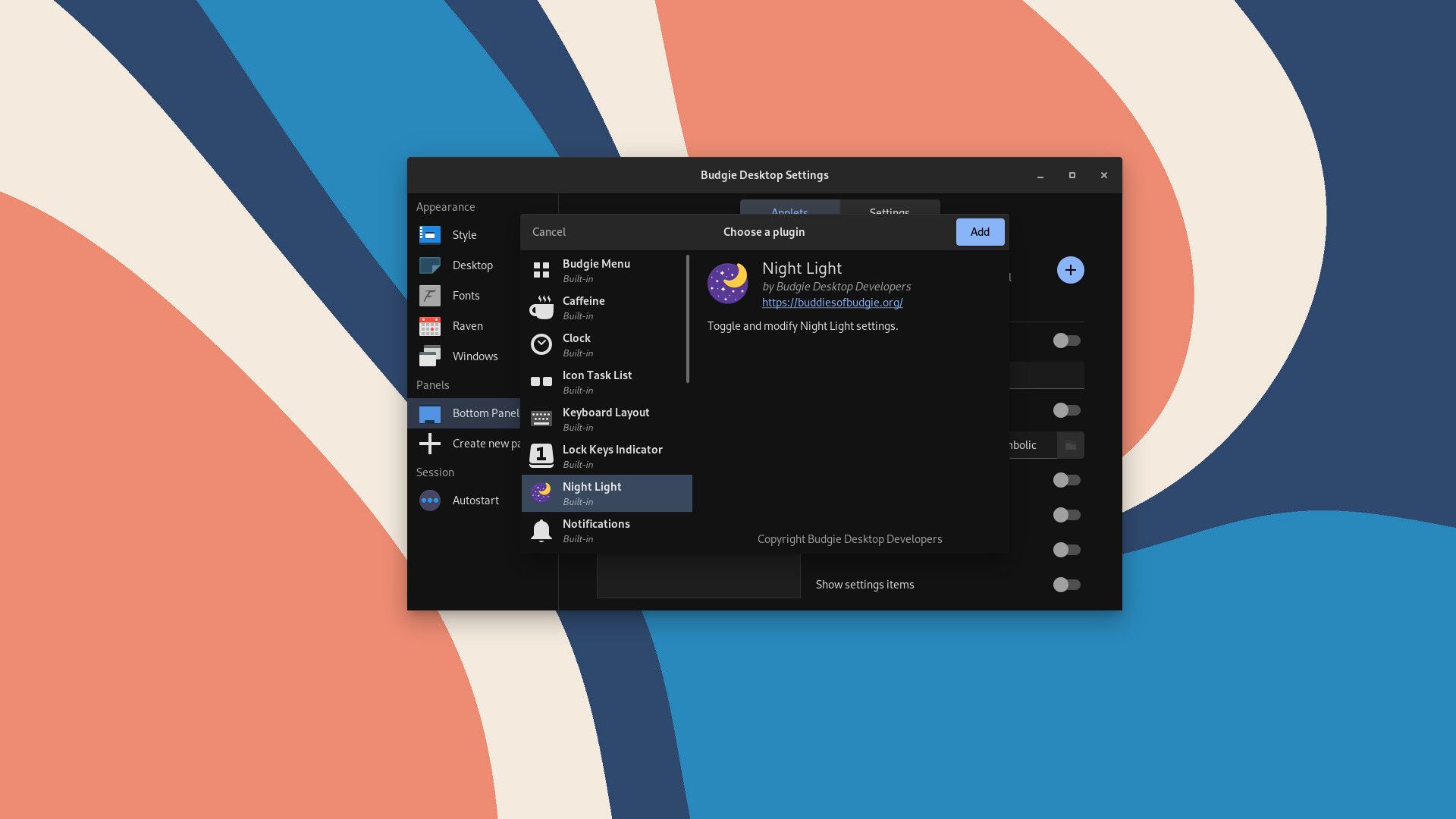
Task: Select the Keyboard Layout plugin icon
Action: 542,418
